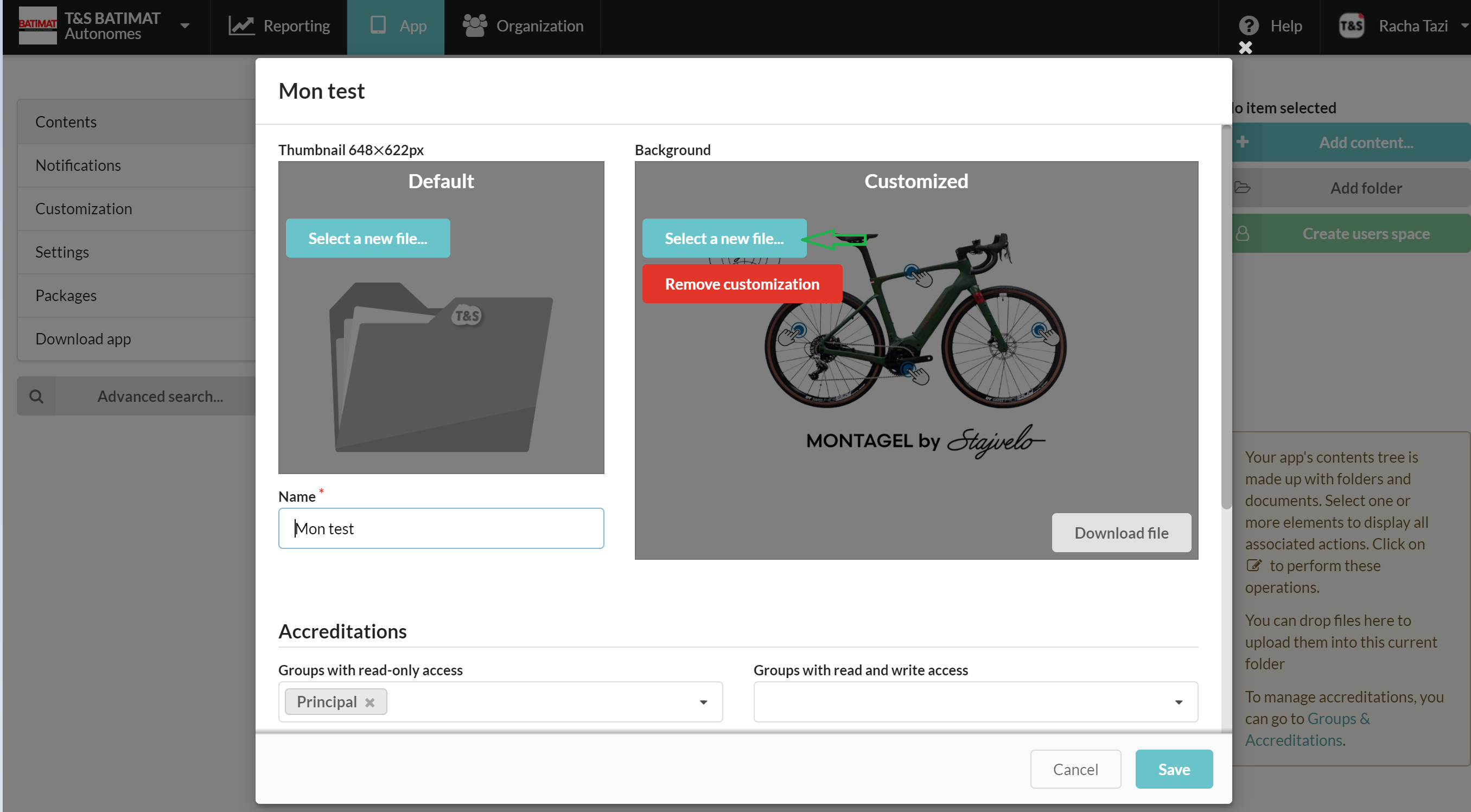Click the search magnifier icon
Image resolution: width=1471 pixels, height=812 pixels.
[36, 397]
